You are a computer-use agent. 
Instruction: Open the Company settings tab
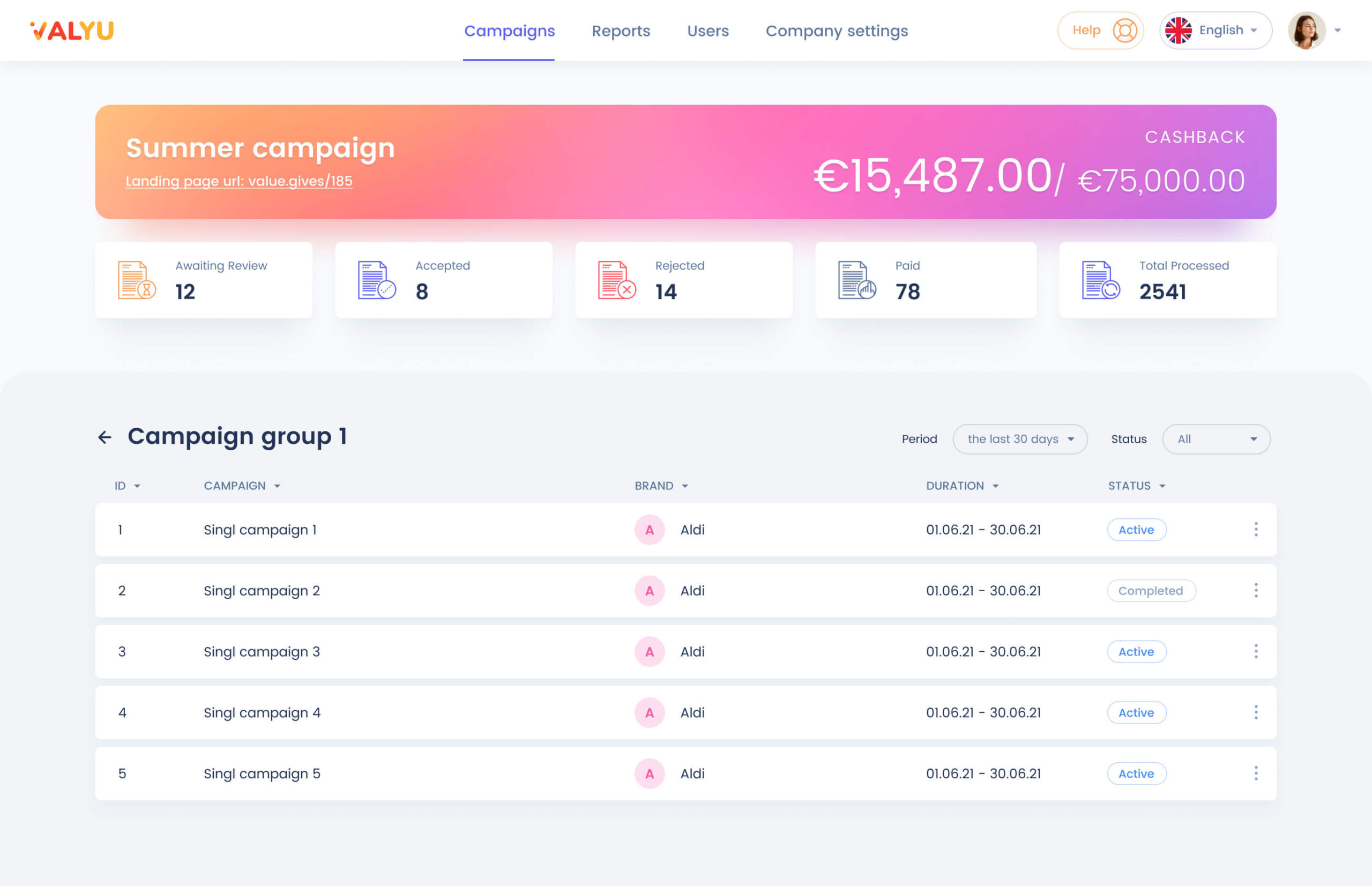coord(837,31)
